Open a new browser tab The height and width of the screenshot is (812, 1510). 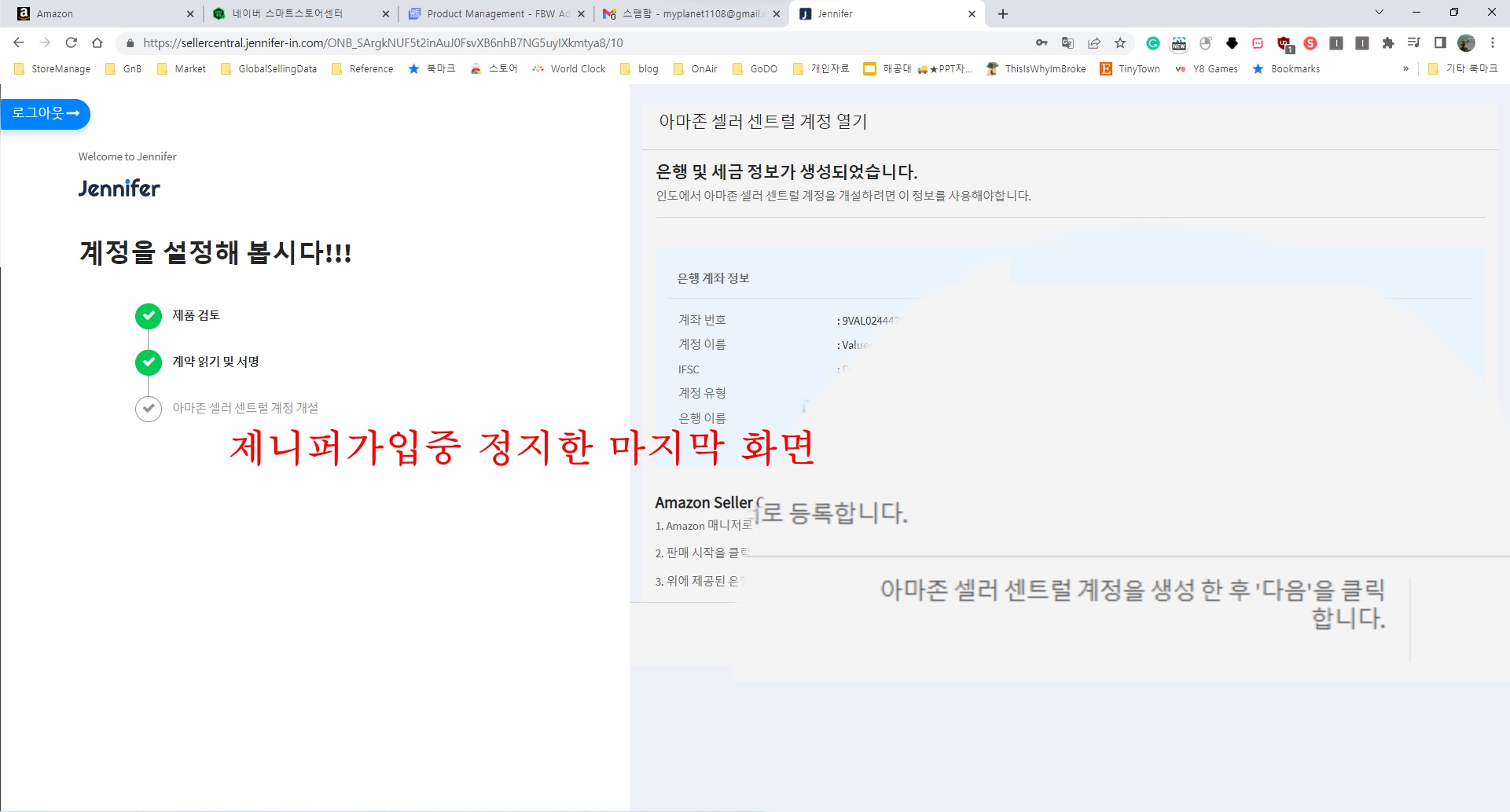pos(1003,14)
